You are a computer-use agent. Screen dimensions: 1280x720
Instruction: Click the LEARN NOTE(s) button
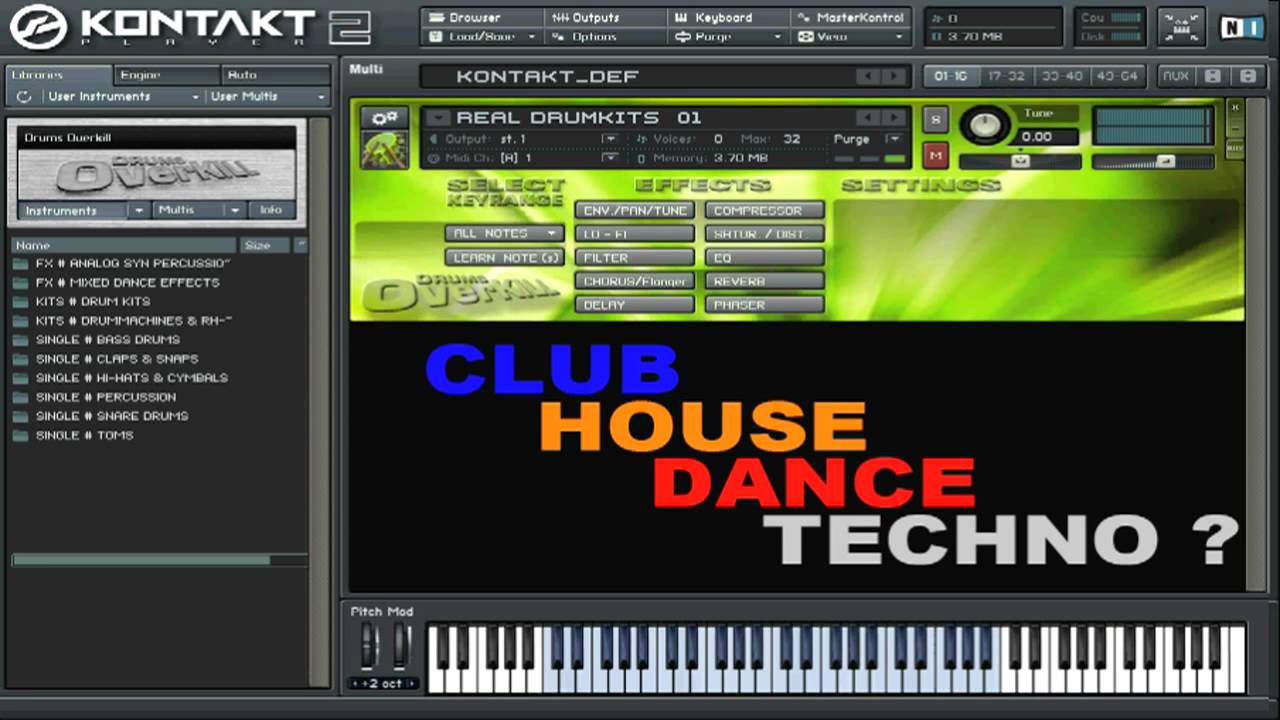(x=505, y=257)
